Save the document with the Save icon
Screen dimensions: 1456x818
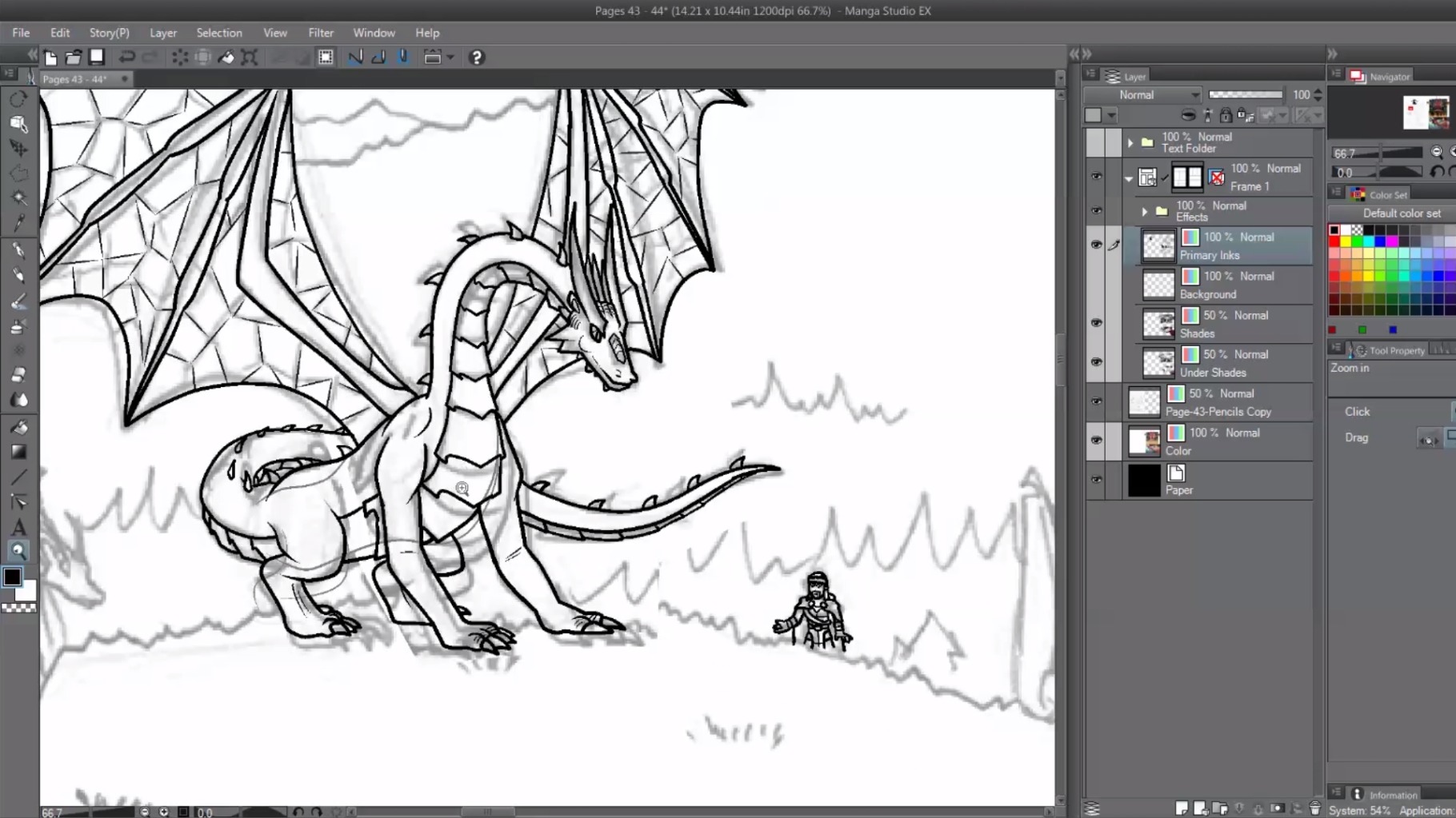pos(97,57)
